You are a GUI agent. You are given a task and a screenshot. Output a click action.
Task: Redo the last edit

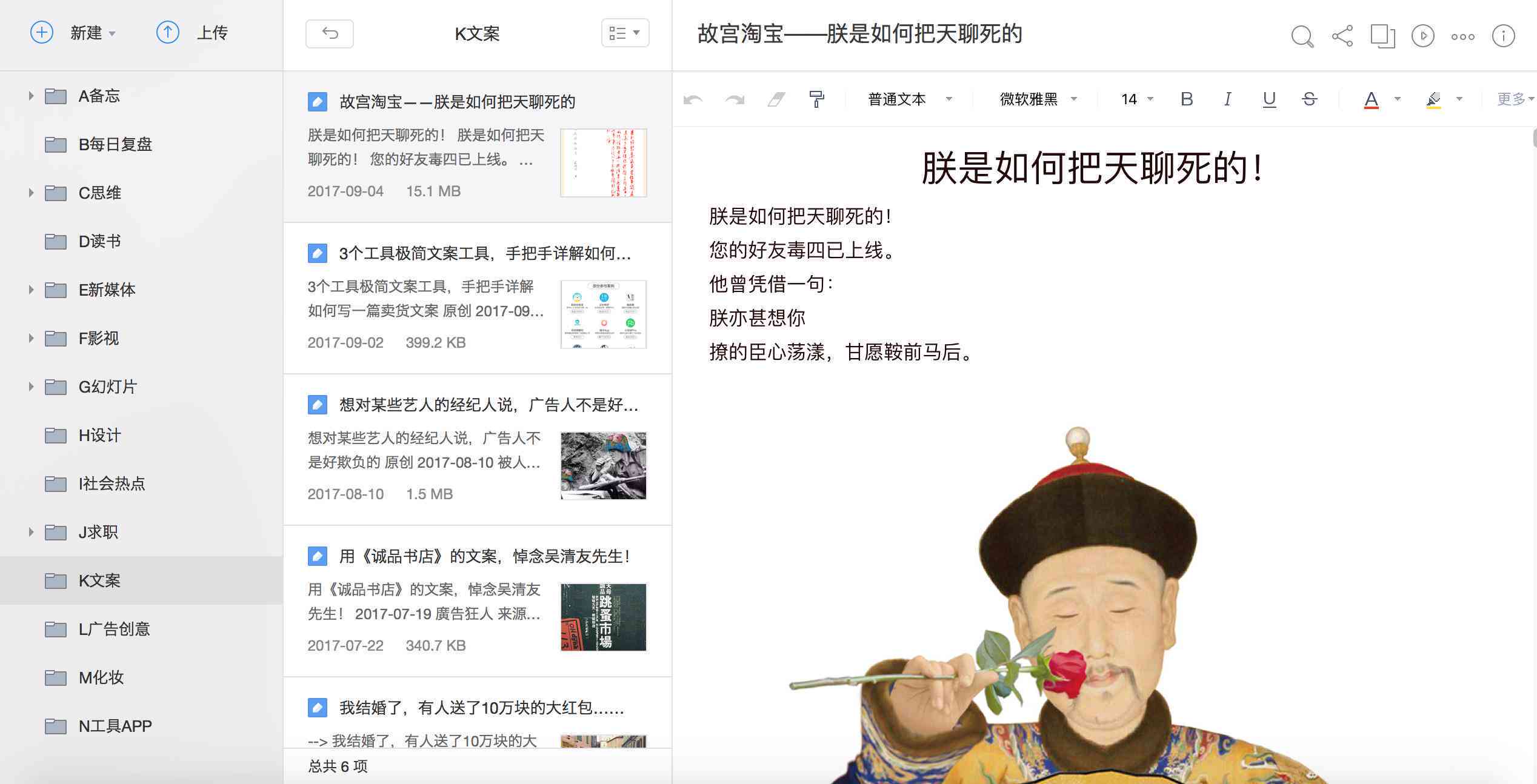[735, 99]
